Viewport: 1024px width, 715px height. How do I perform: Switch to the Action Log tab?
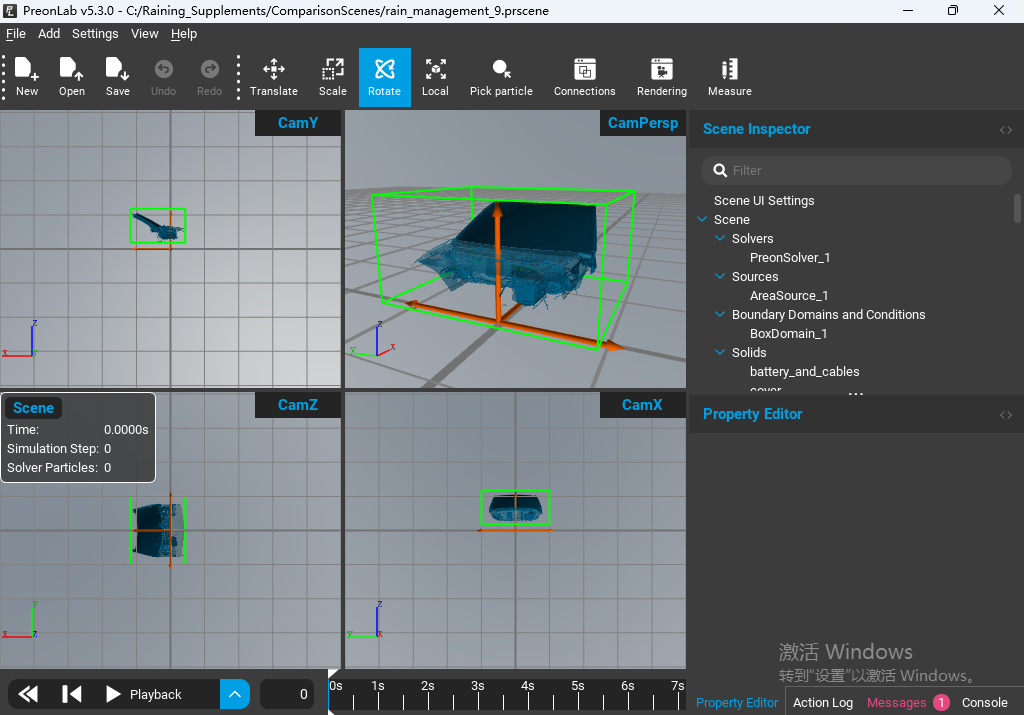point(822,703)
